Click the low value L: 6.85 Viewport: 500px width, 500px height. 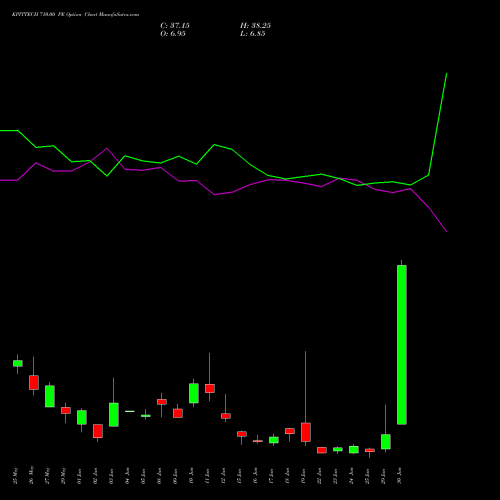253,34
